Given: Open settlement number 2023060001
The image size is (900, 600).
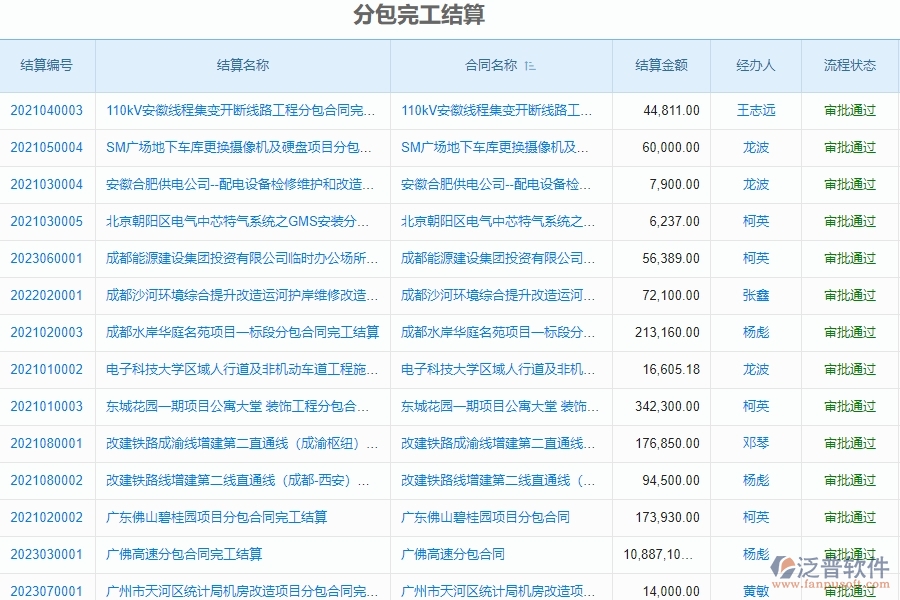Looking at the screenshot, I should click(x=47, y=258).
